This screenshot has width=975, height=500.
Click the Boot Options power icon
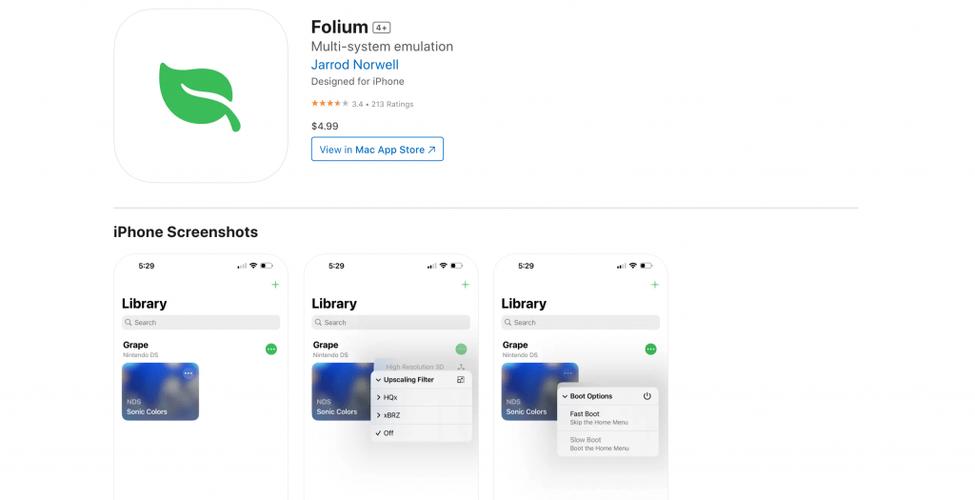[x=647, y=396]
